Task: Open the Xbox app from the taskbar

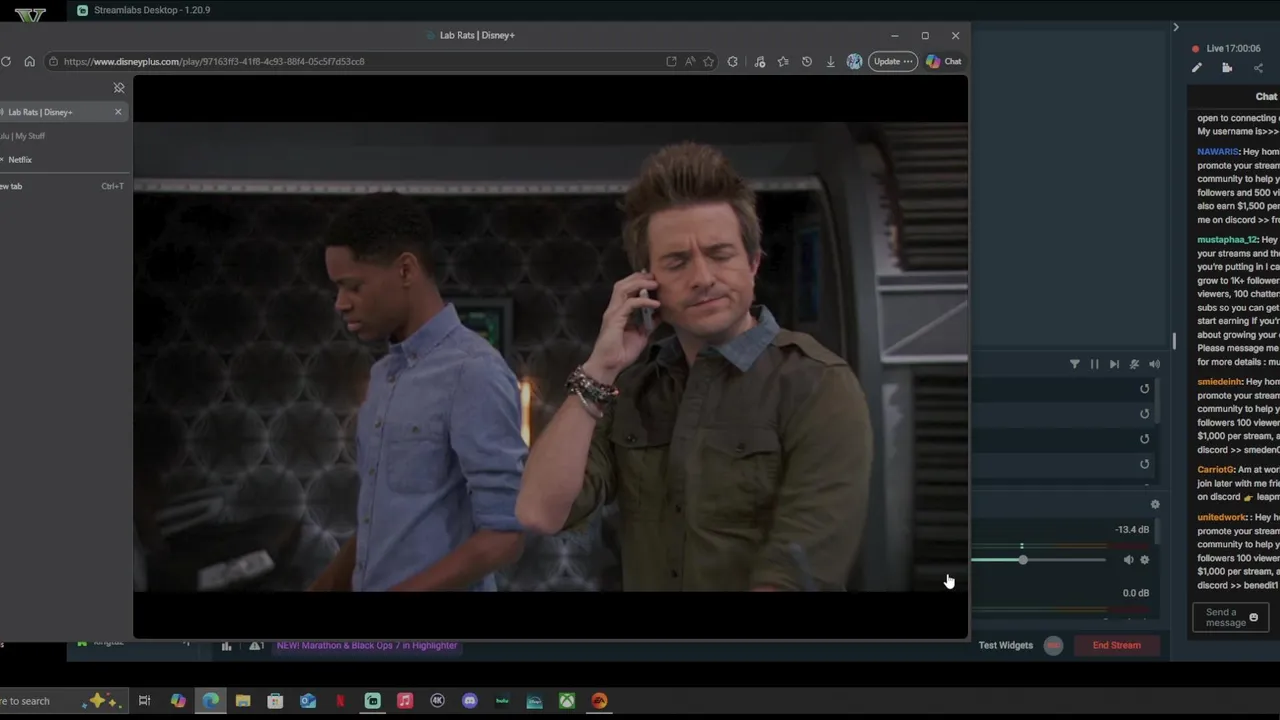Action: click(x=567, y=701)
